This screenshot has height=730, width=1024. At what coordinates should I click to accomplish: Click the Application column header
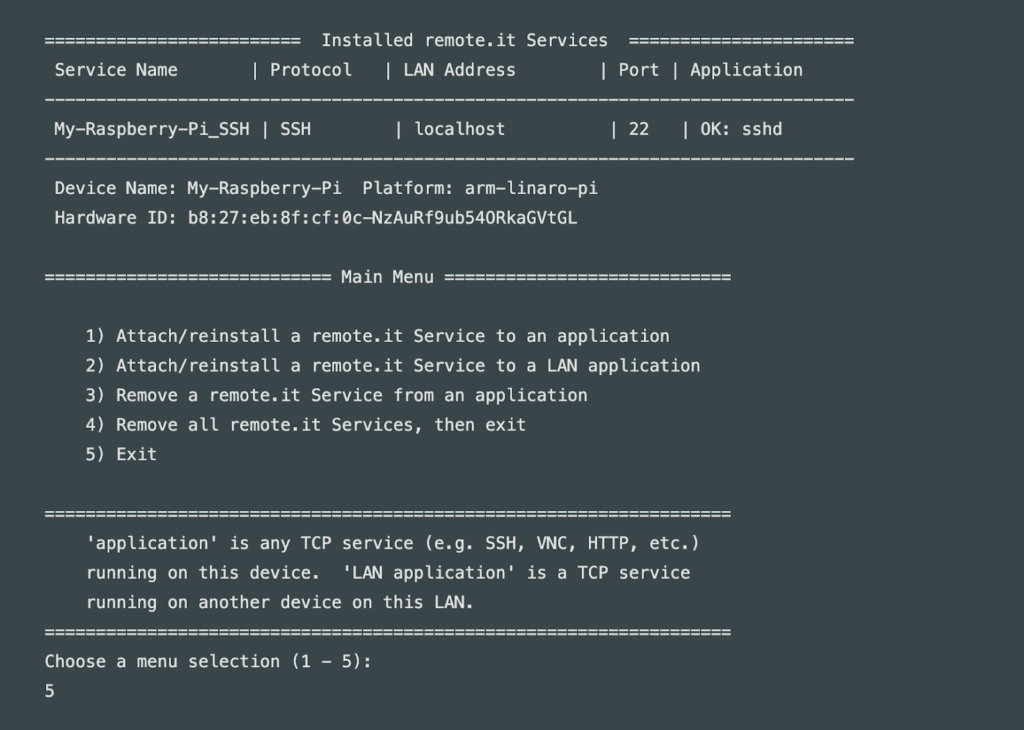tap(746, 71)
